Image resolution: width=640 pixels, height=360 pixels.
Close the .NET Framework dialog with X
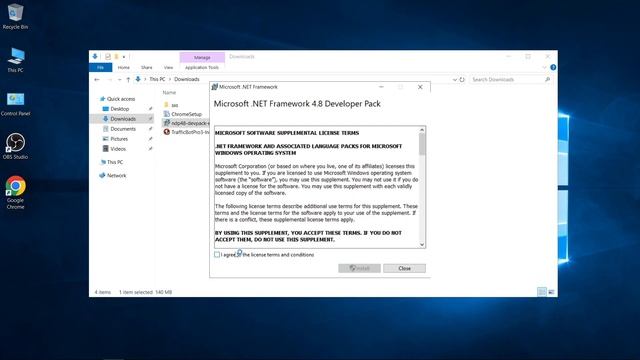pos(420,87)
